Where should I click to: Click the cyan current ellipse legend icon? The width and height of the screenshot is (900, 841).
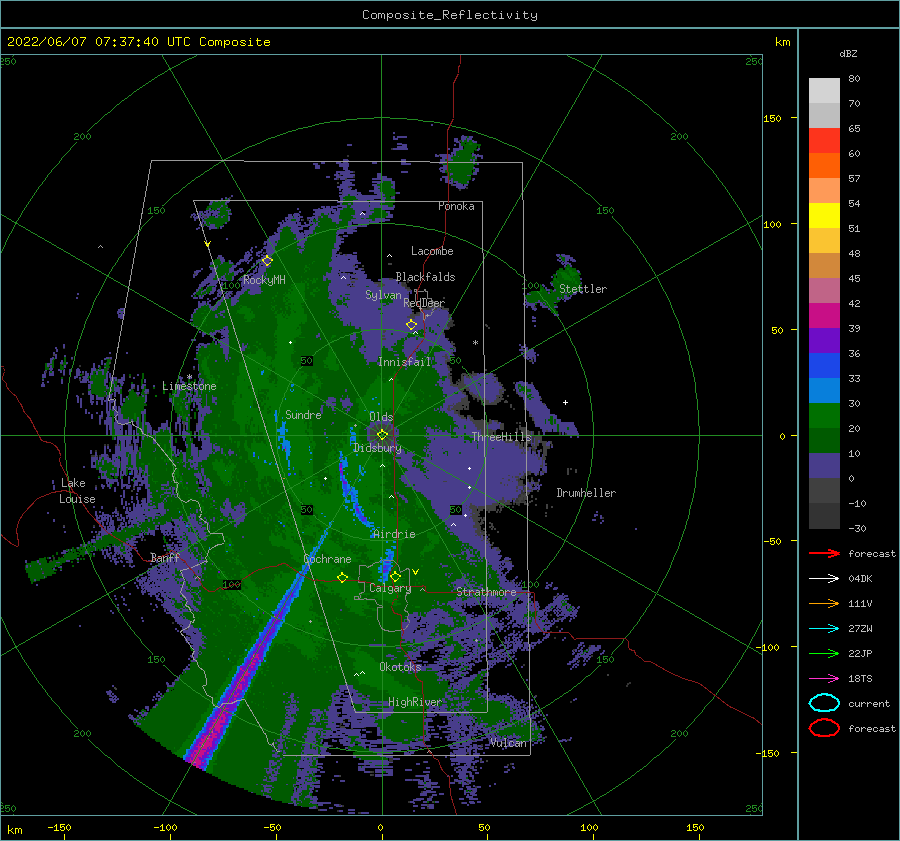pyautogui.click(x=824, y=703)
